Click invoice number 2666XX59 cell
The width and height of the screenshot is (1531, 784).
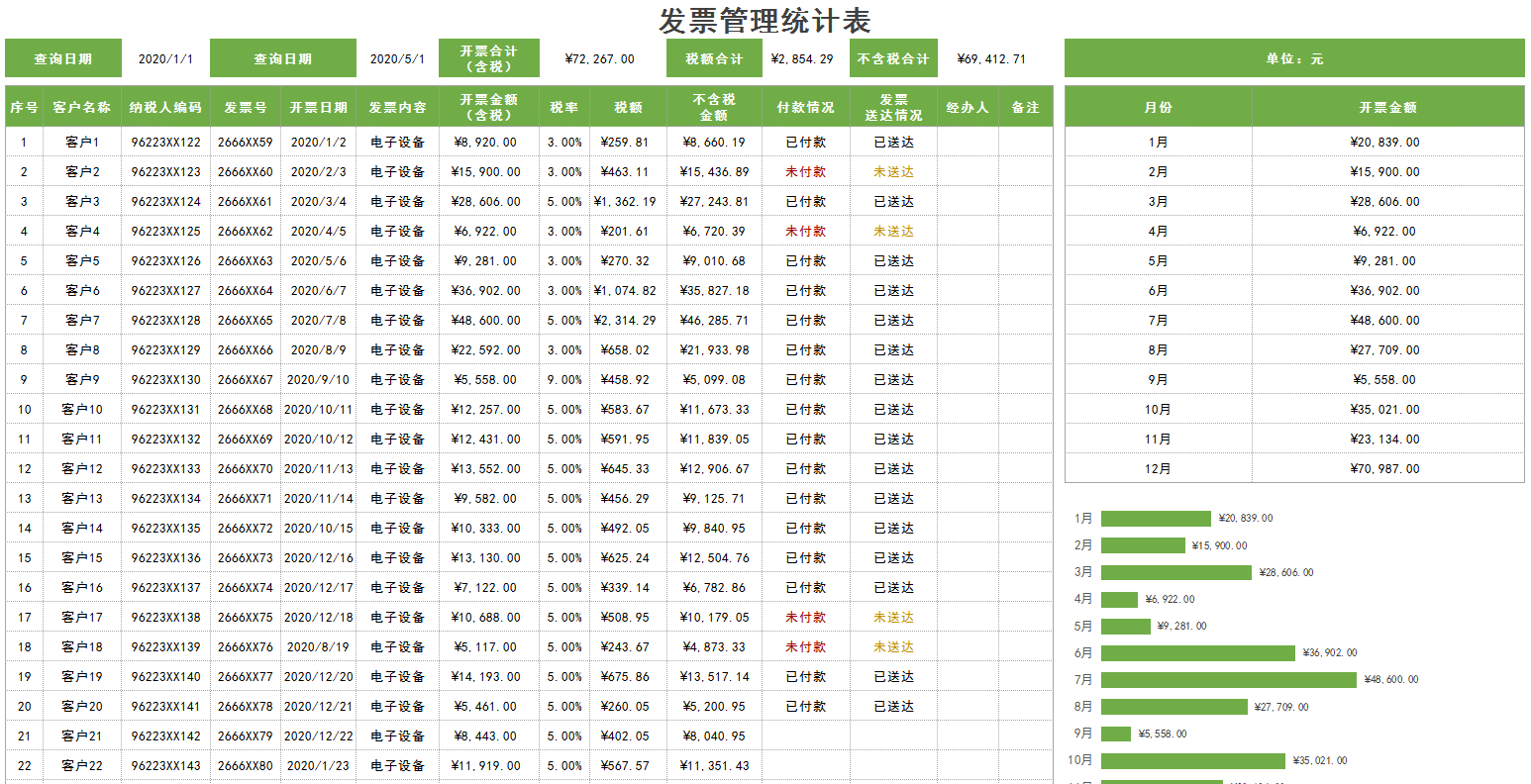(x=245, y=143)
